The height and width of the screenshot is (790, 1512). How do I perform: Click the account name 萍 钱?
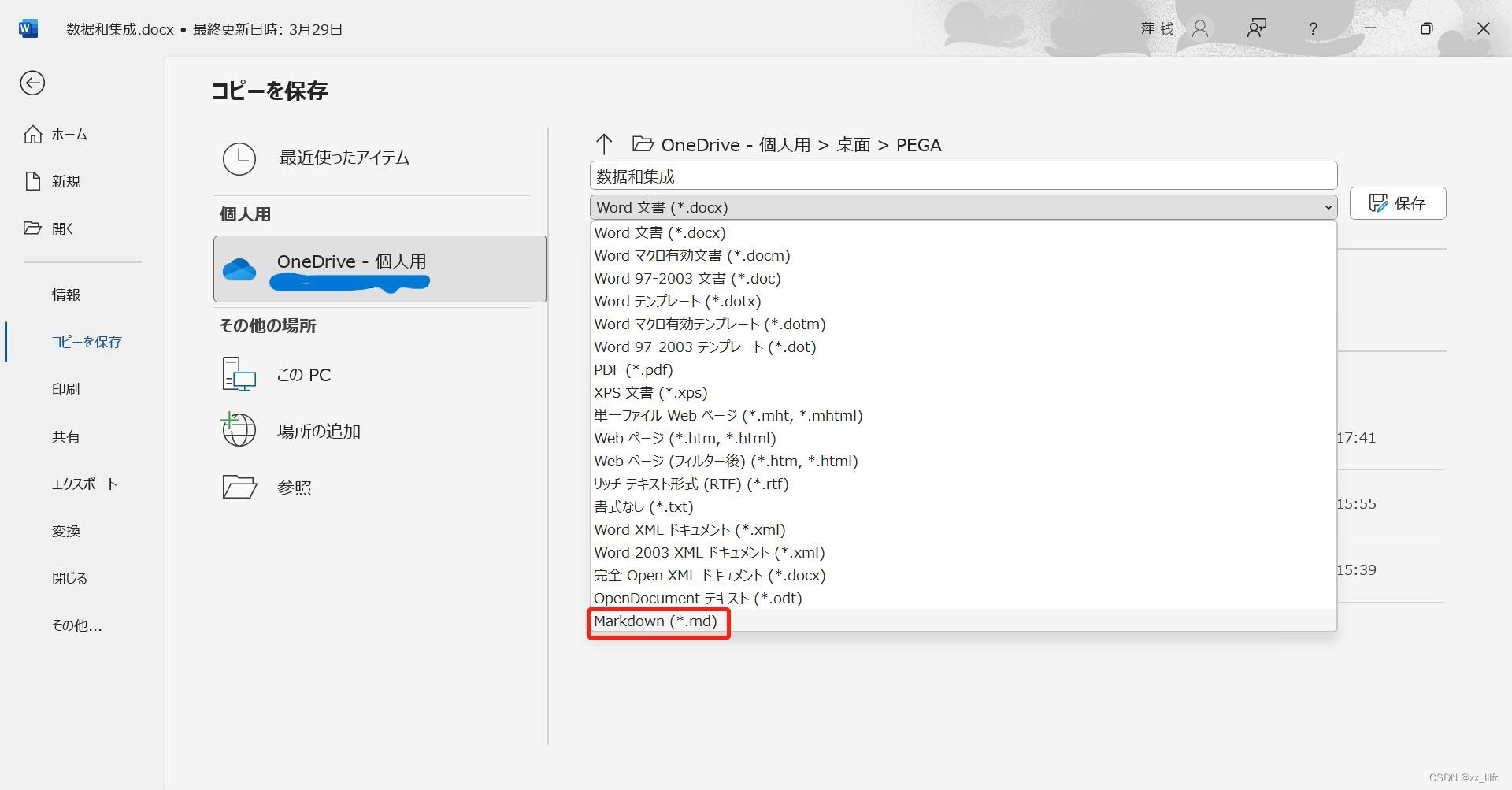1158,29
